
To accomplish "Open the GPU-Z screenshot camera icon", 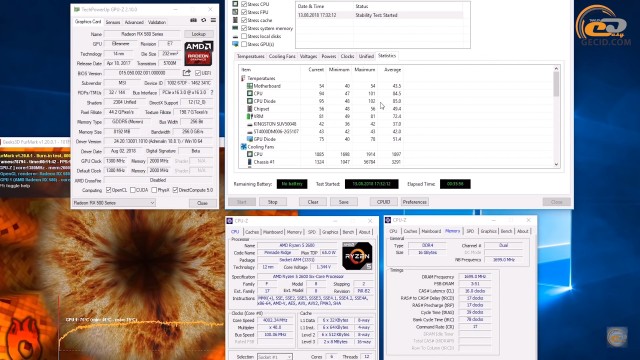I will point(193,20).
